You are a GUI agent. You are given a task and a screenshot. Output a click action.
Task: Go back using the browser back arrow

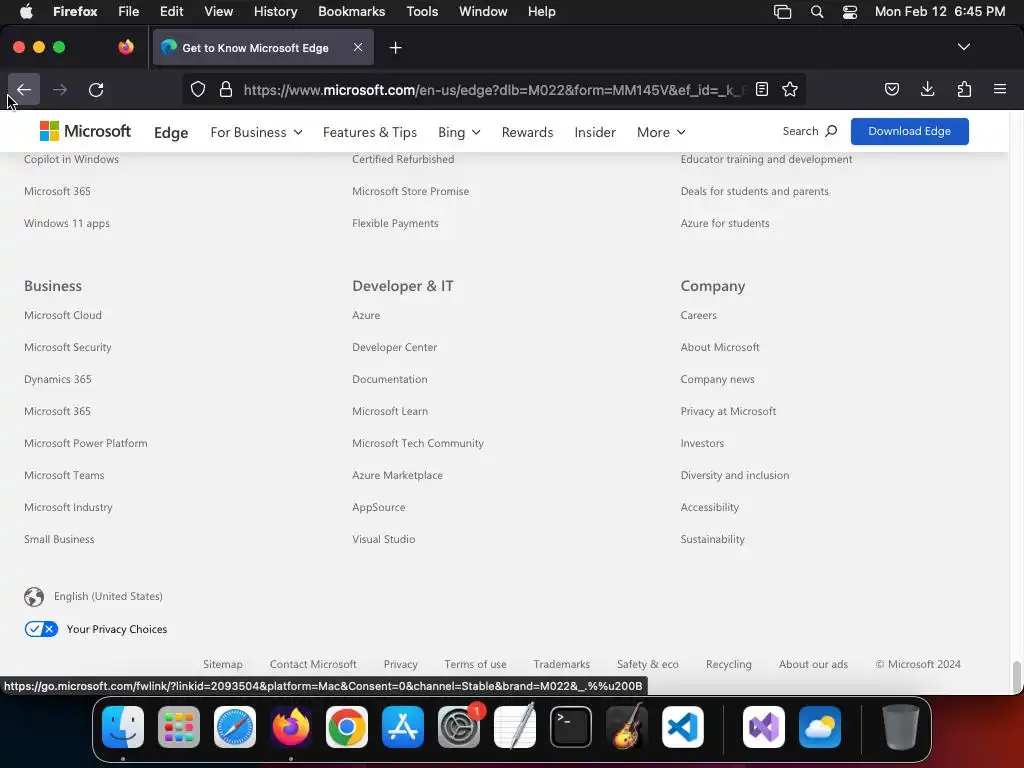tap(24, 89)
